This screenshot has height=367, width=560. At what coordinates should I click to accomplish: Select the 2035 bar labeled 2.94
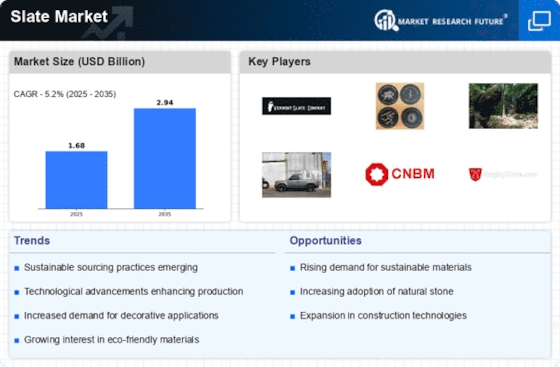pos(165,159)
